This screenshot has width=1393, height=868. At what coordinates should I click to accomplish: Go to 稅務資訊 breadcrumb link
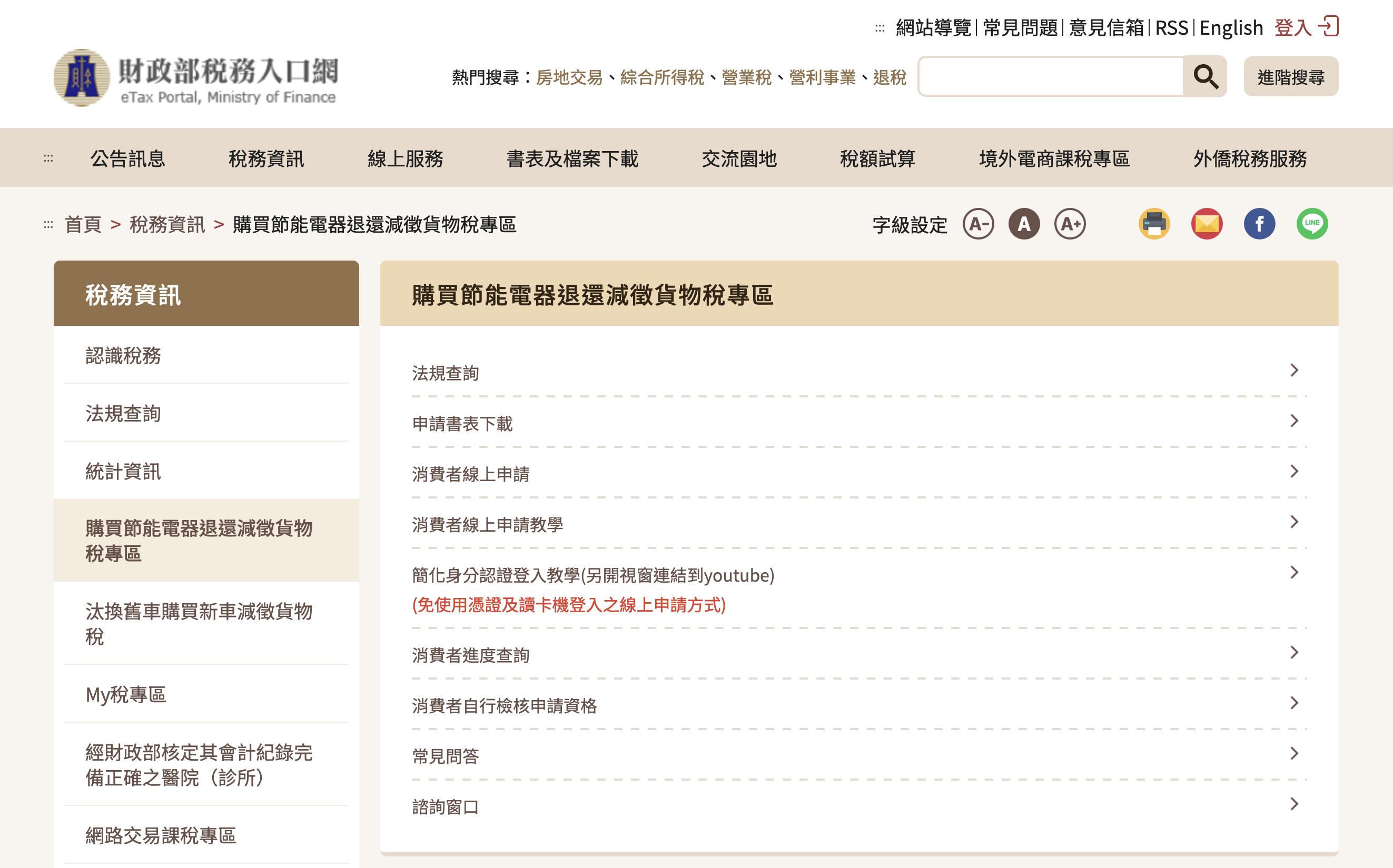167,224
